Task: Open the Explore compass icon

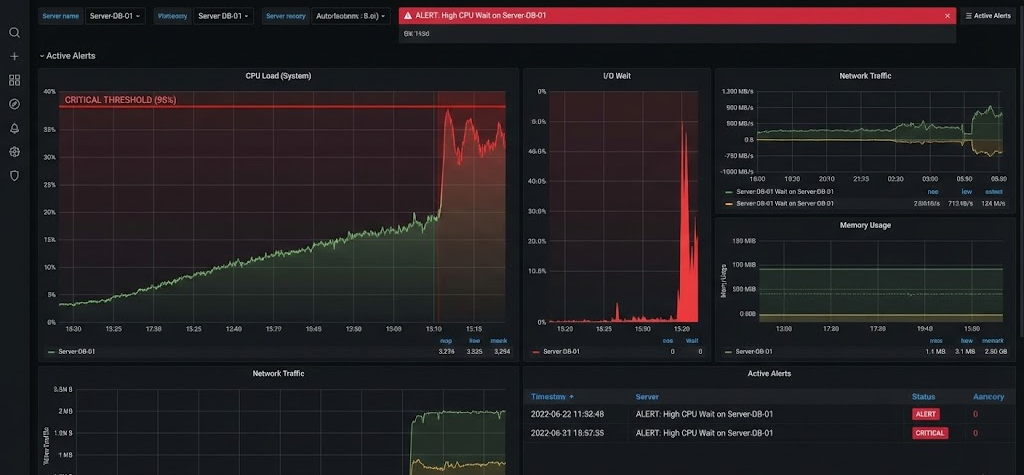Action: (14, 104)
